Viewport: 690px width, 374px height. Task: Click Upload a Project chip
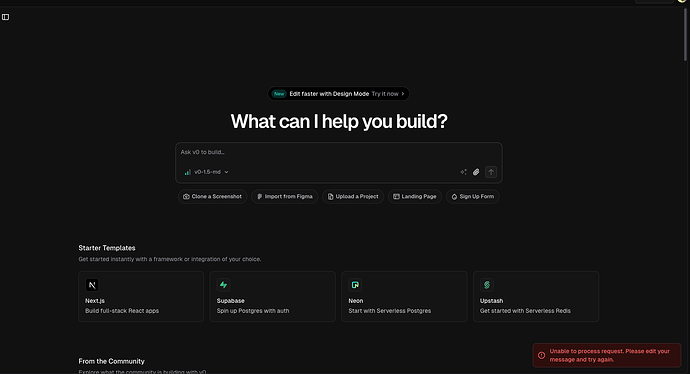coord(353,197)
